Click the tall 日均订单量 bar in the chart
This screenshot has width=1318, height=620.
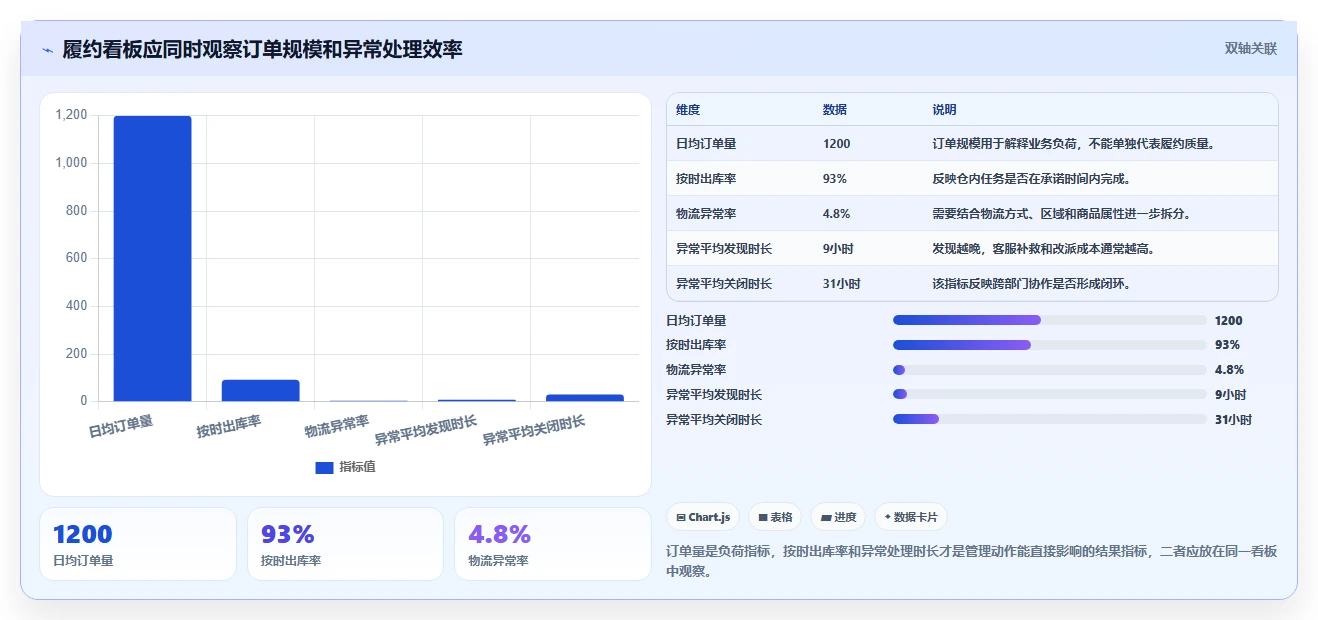(x=152, y=258)
